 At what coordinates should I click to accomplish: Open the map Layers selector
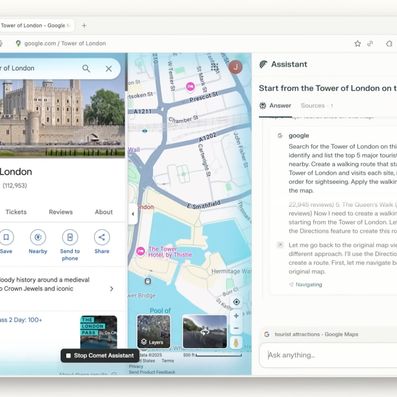click(153, 332)
